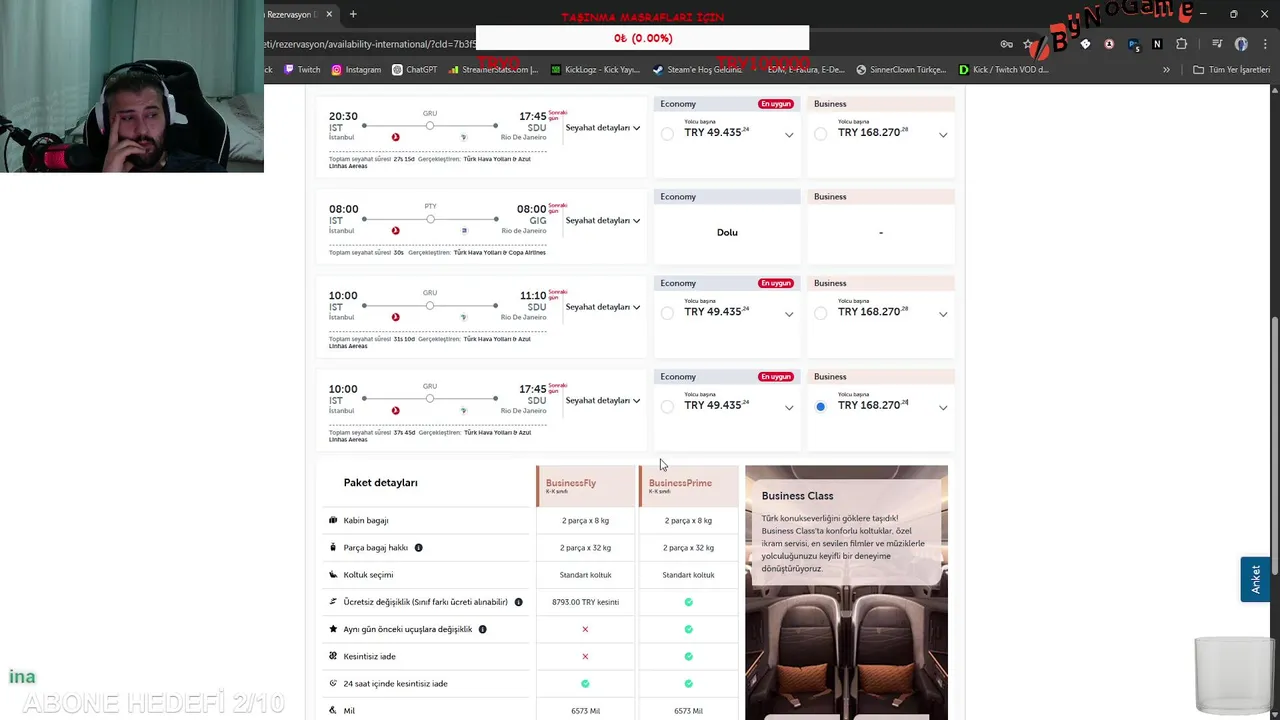Viewport: 1280px width, 720px height.
Task: Click Economy header of the 08:00 flight
Action: [727, 197]
